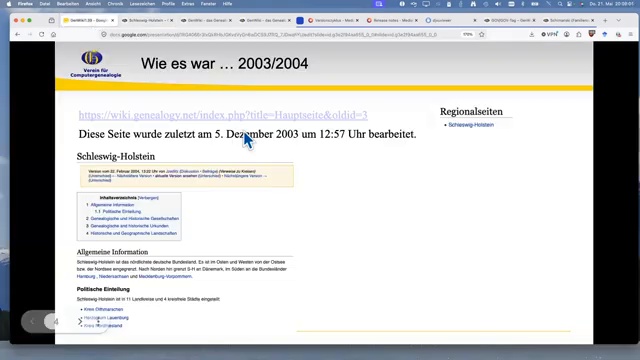Go to previous slide with arrow

point(32,322)
